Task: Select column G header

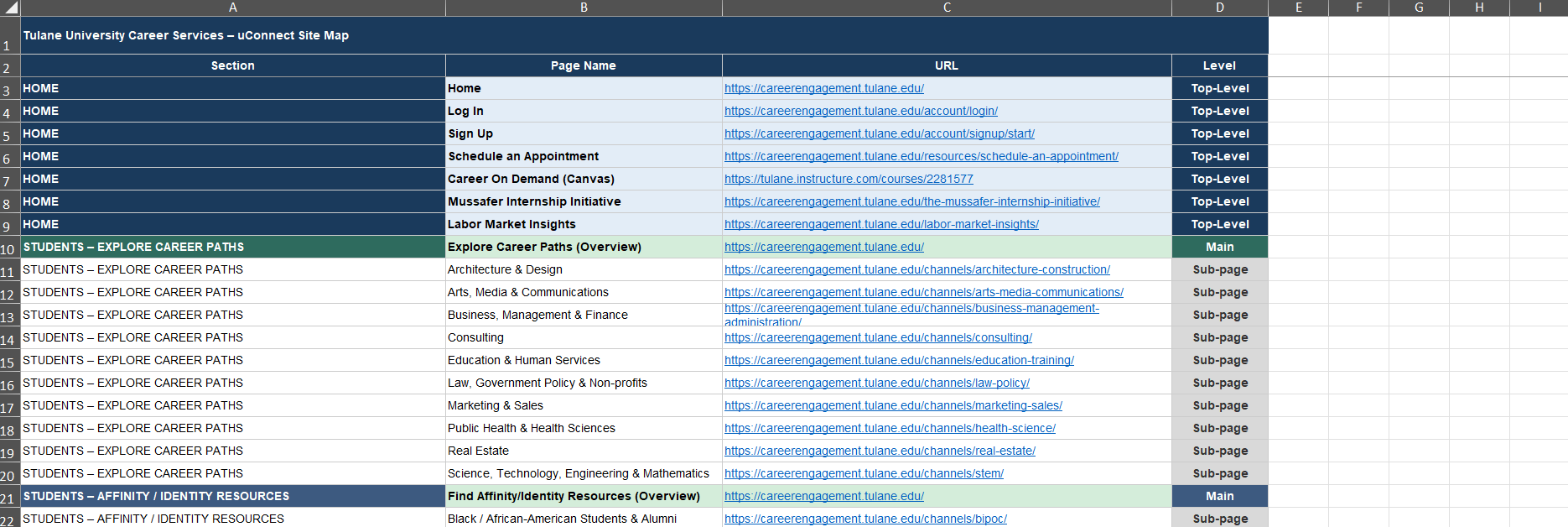Action: click(x=1419, y=8)
